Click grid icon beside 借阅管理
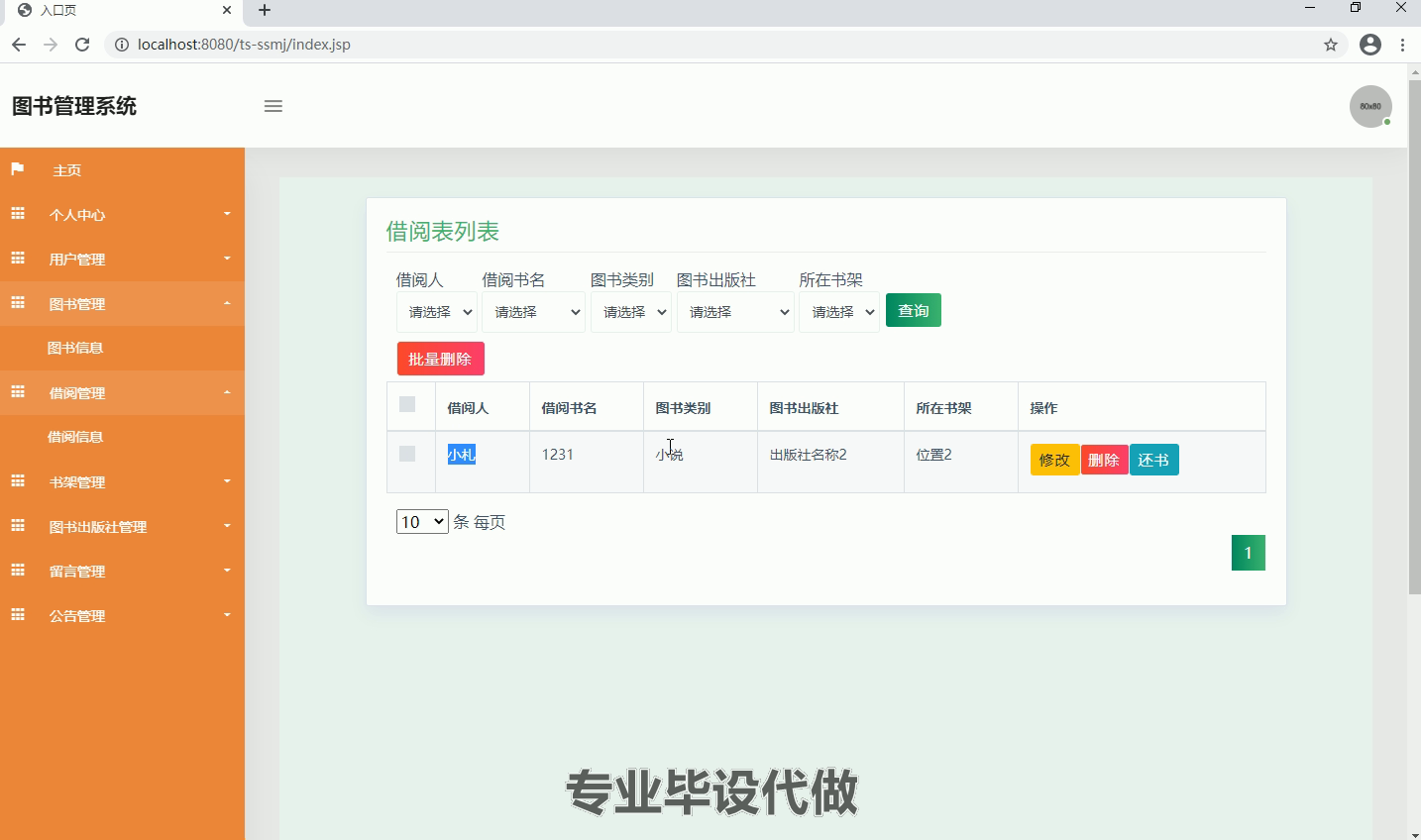This screenshot has height=840, width=1421. [18, 392]
